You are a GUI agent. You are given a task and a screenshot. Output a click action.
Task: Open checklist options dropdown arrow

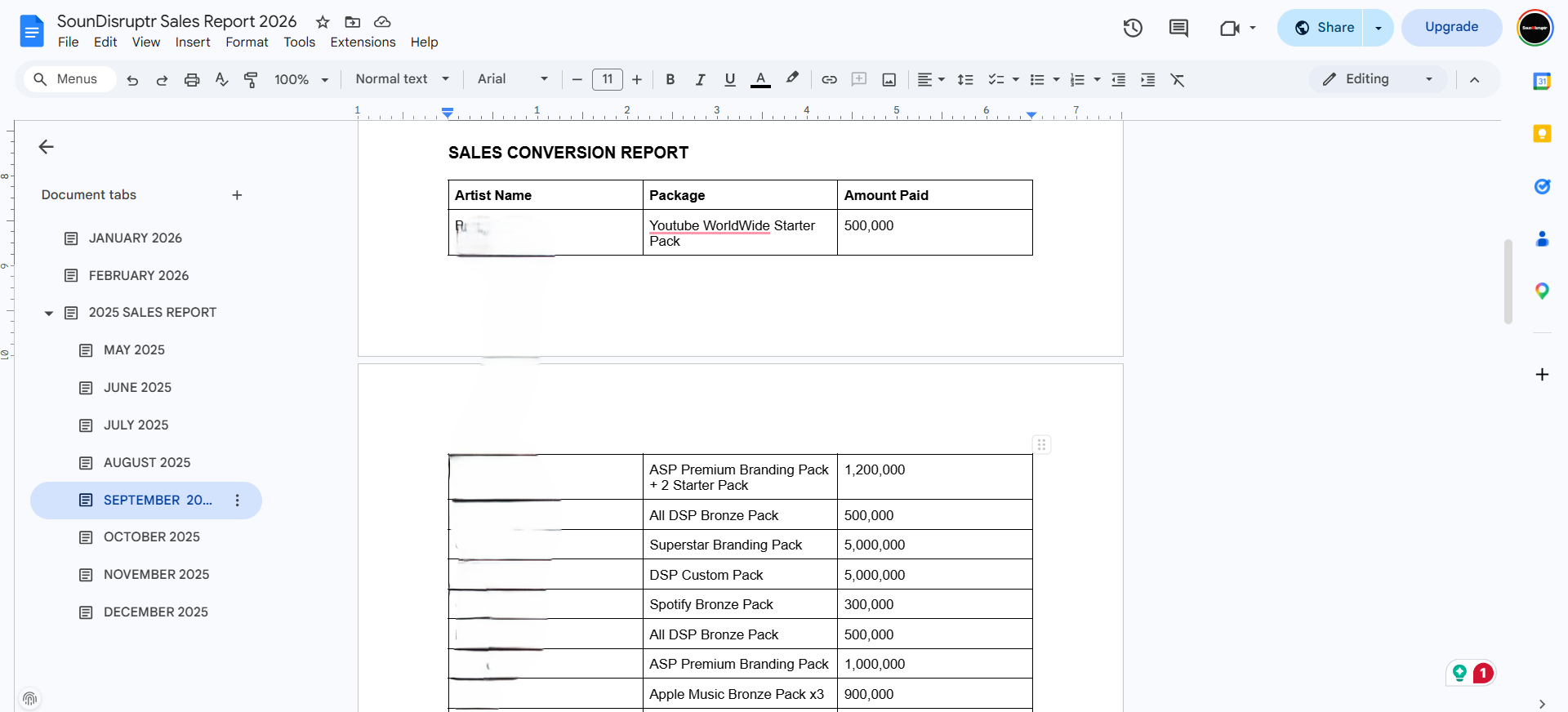coord(1016,80)
